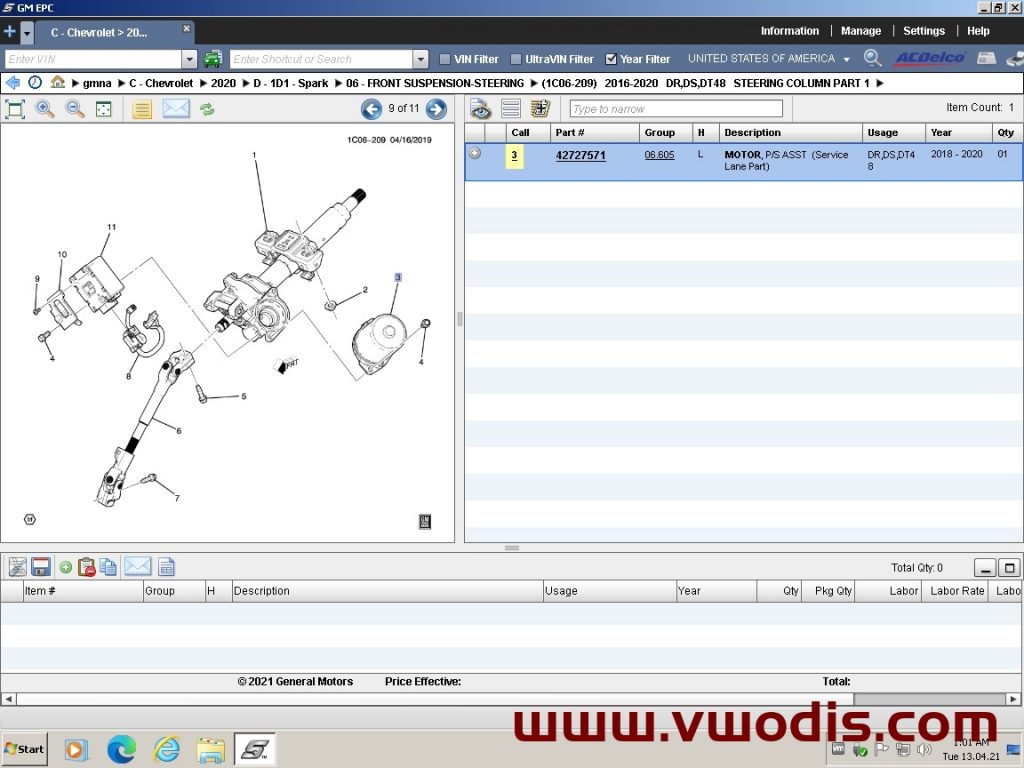Expand the arrow after STEERING COLUMN PART 1

880,83
